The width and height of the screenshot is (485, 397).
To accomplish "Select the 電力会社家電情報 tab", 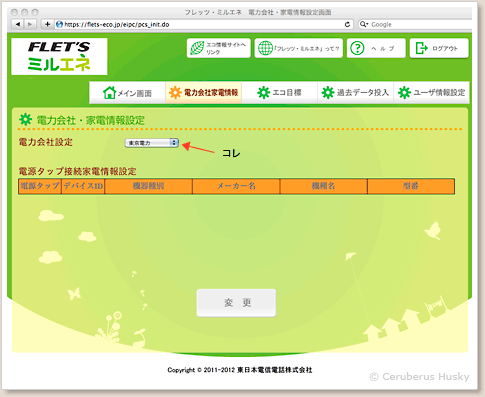I will coord(203,92).
